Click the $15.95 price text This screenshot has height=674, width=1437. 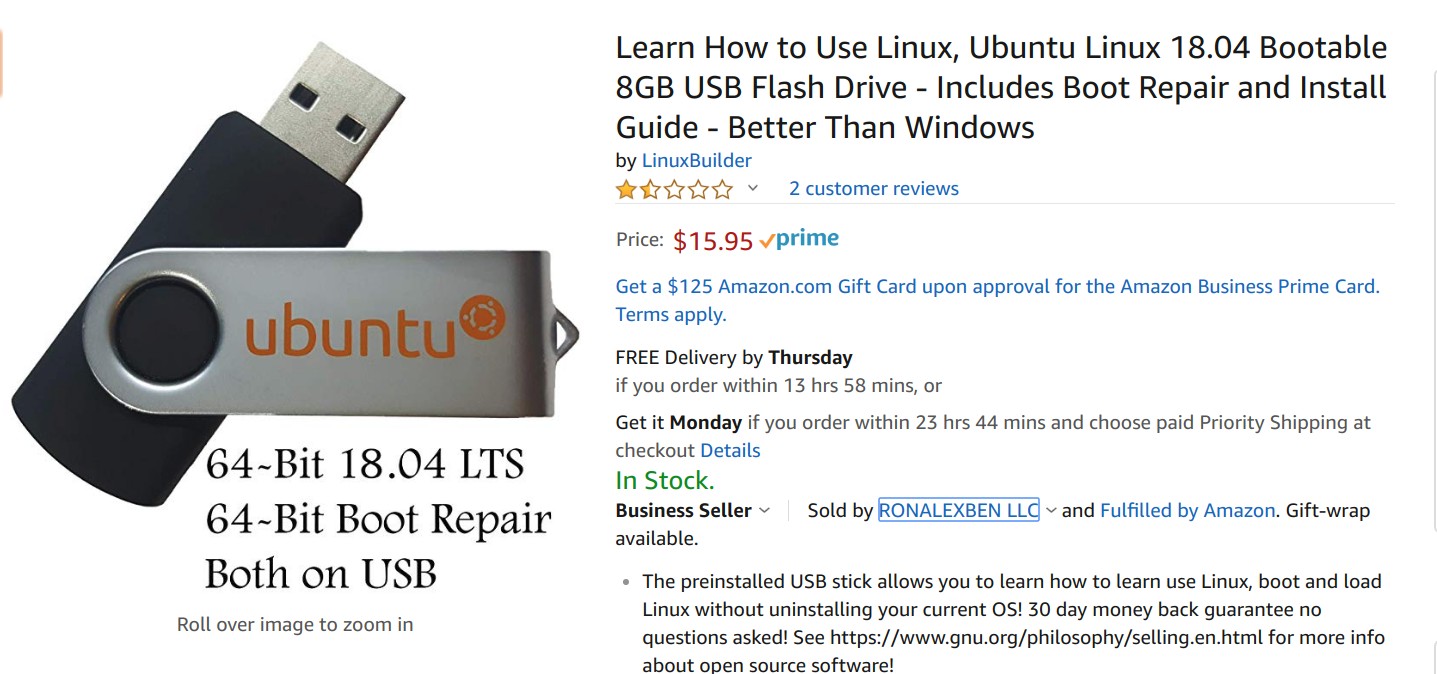click(713, 241)
